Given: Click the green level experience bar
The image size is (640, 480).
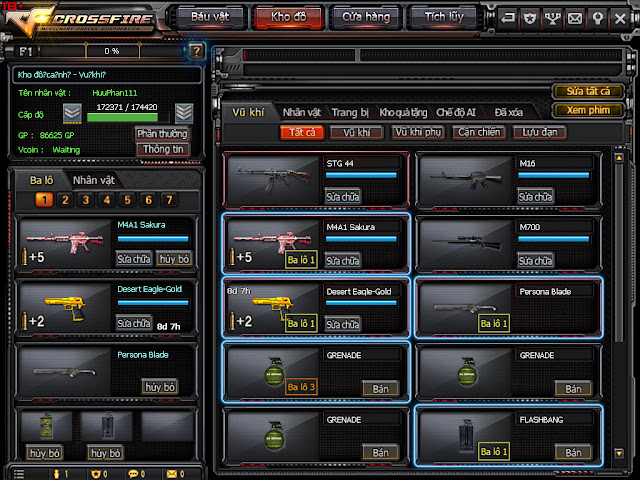Looking at the screenshot, I should pyautogui.click(x=122, y=118).
